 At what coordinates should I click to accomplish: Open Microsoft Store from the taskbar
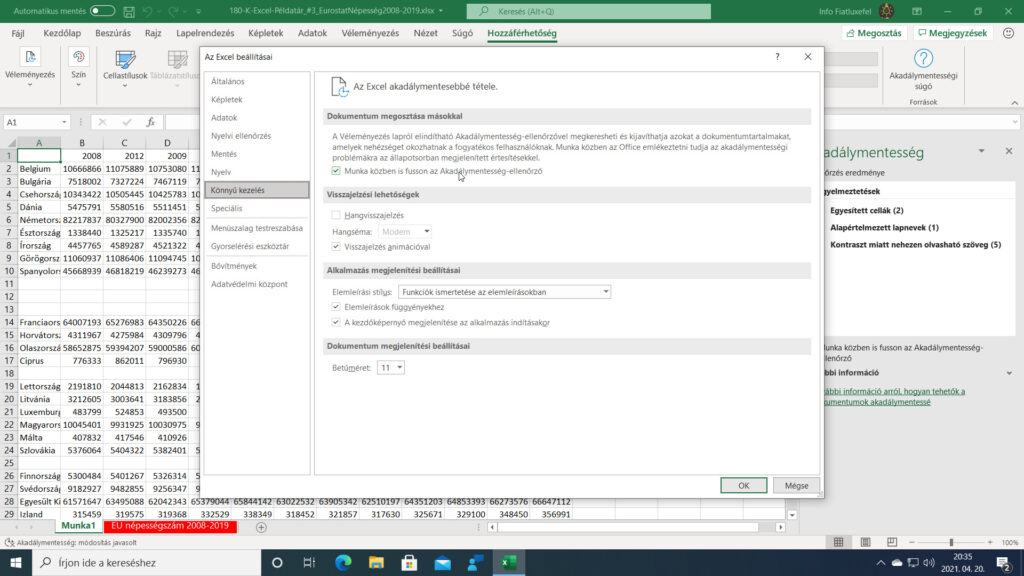(x=409, y=562)
